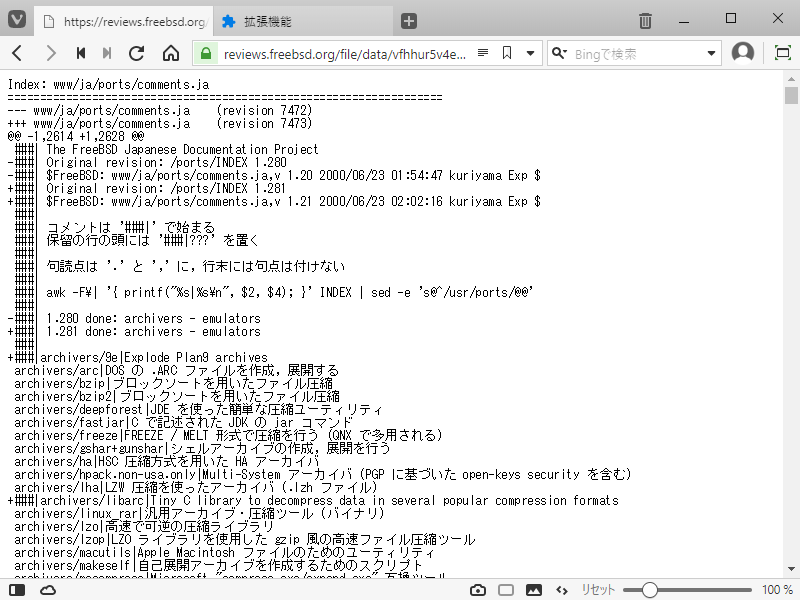Click the green secure-site padlock

coord(206,53)
